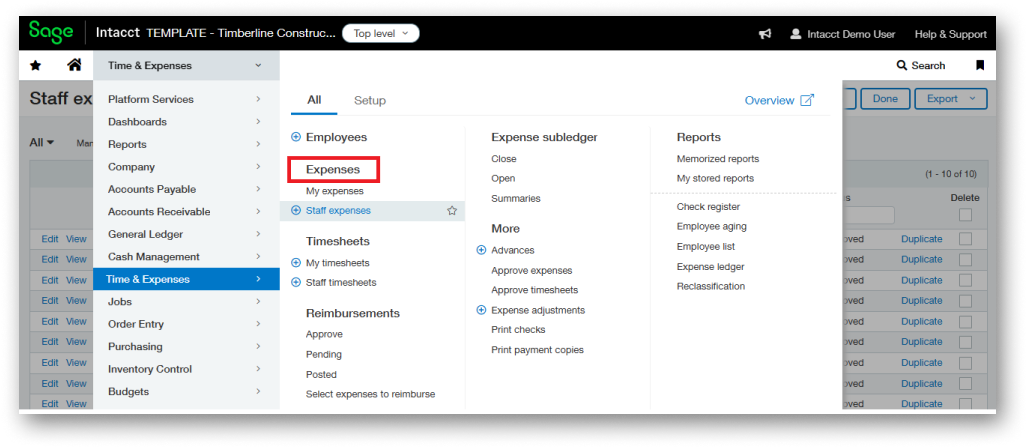This screenshot has height=448, width=1027.
Task: Open Help & Support
Action: point(950,34)
